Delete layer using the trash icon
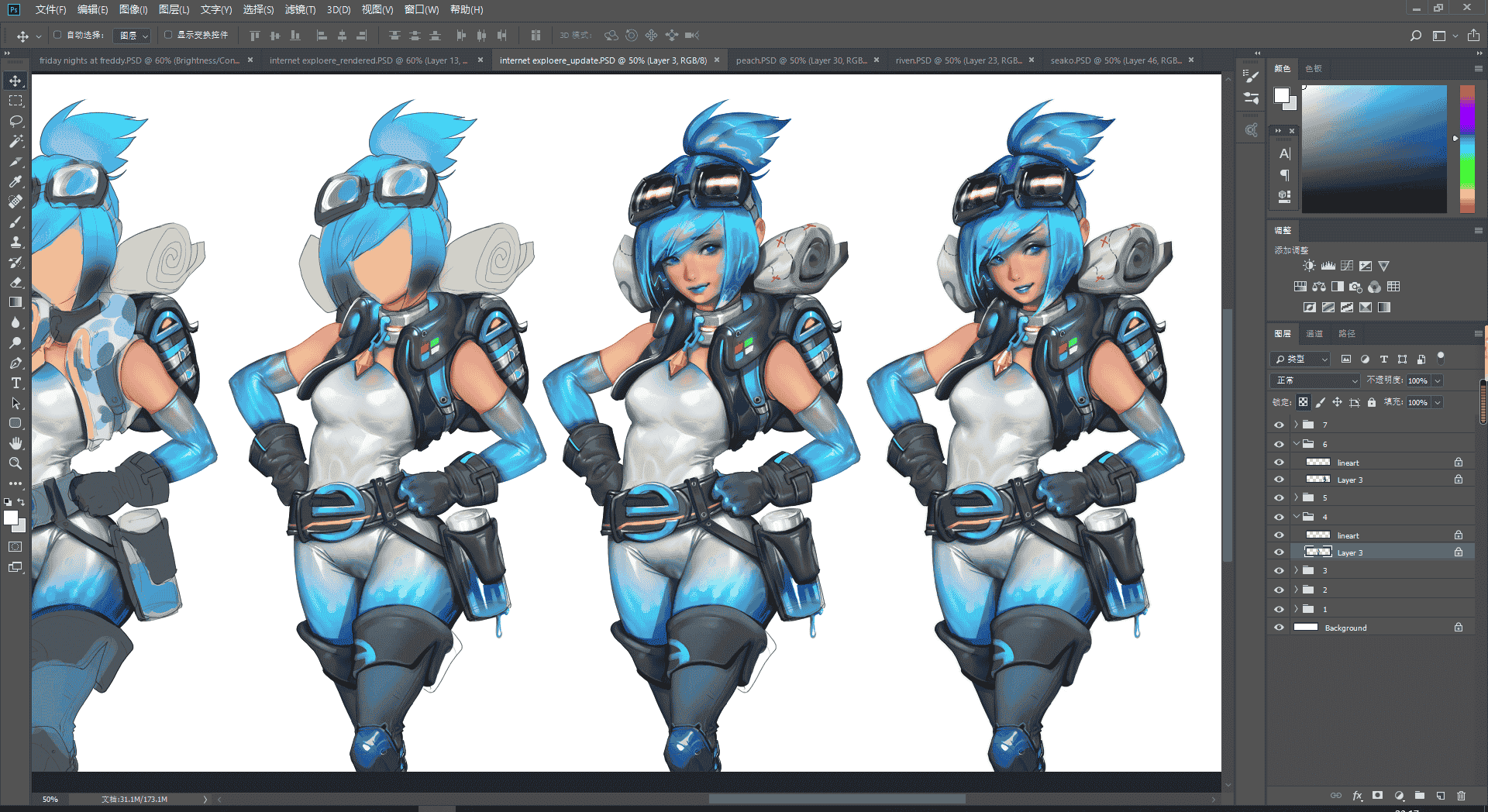The height and width of the screenshot is (812, 1488). 1461,796
